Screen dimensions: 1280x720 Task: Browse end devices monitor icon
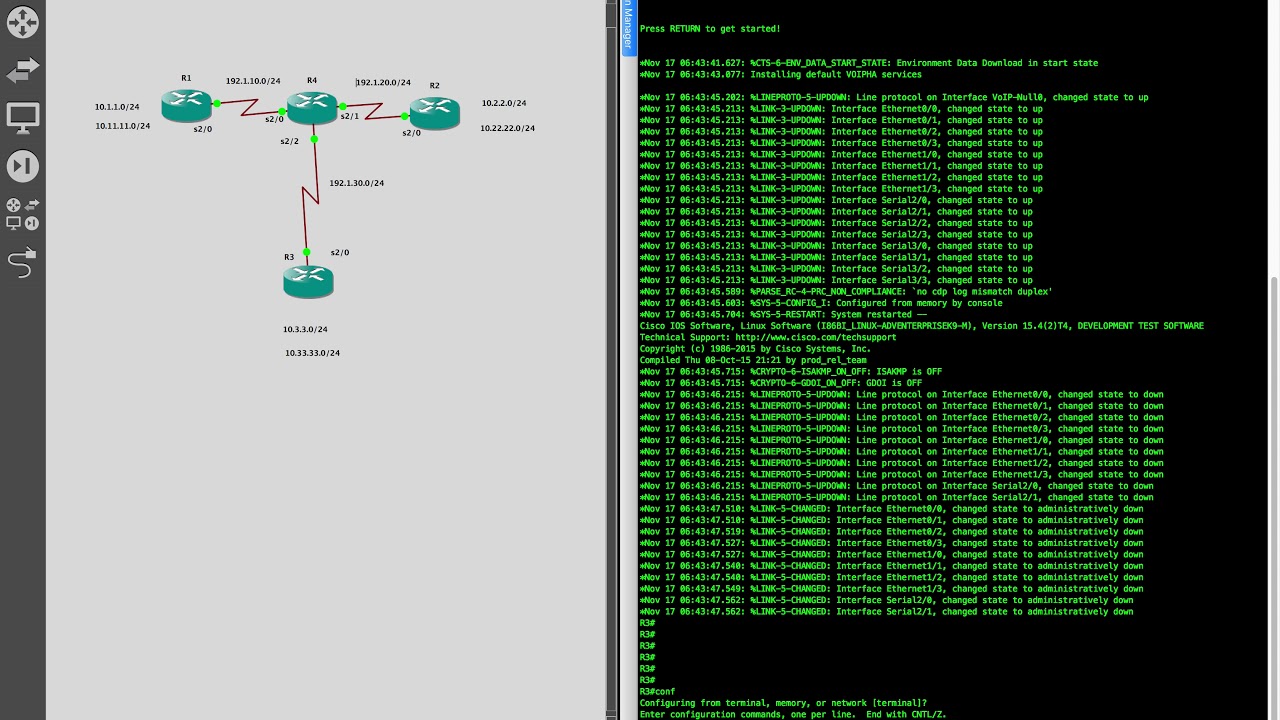(x=22, y=118)
